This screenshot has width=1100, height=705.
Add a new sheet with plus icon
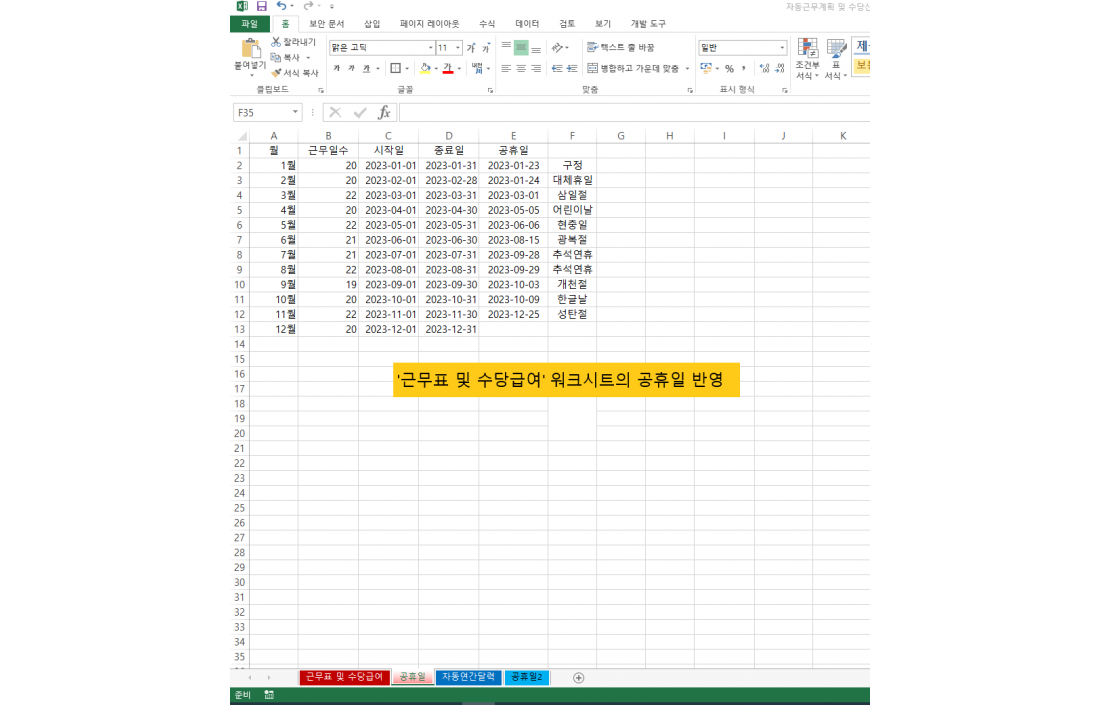[x=578, y=677]
